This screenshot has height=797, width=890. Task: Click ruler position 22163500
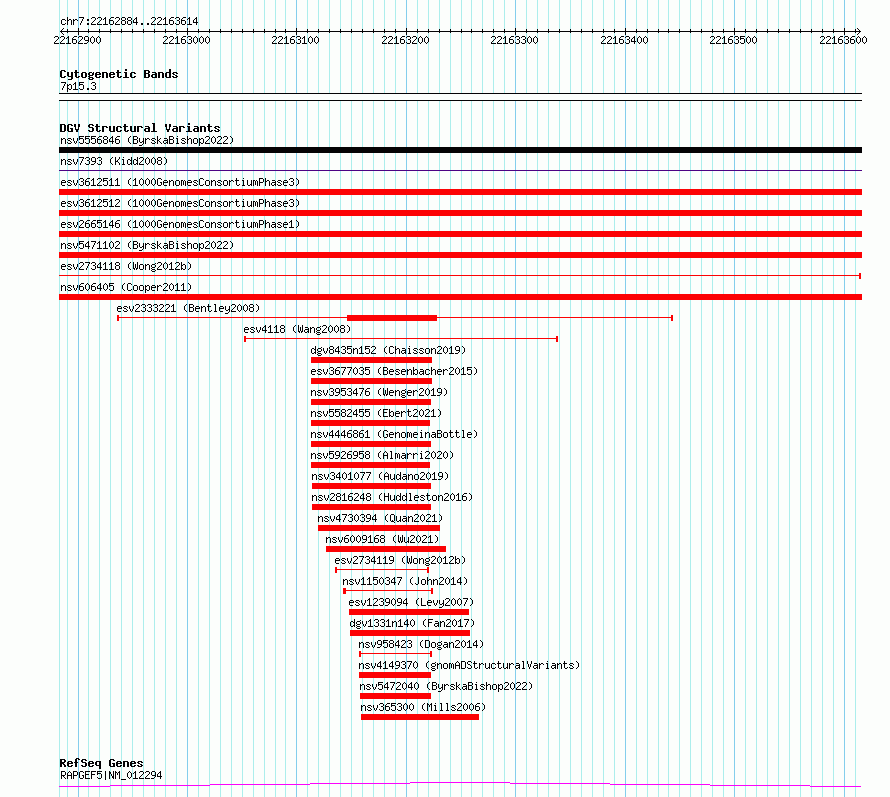click(x=733, y=40)
